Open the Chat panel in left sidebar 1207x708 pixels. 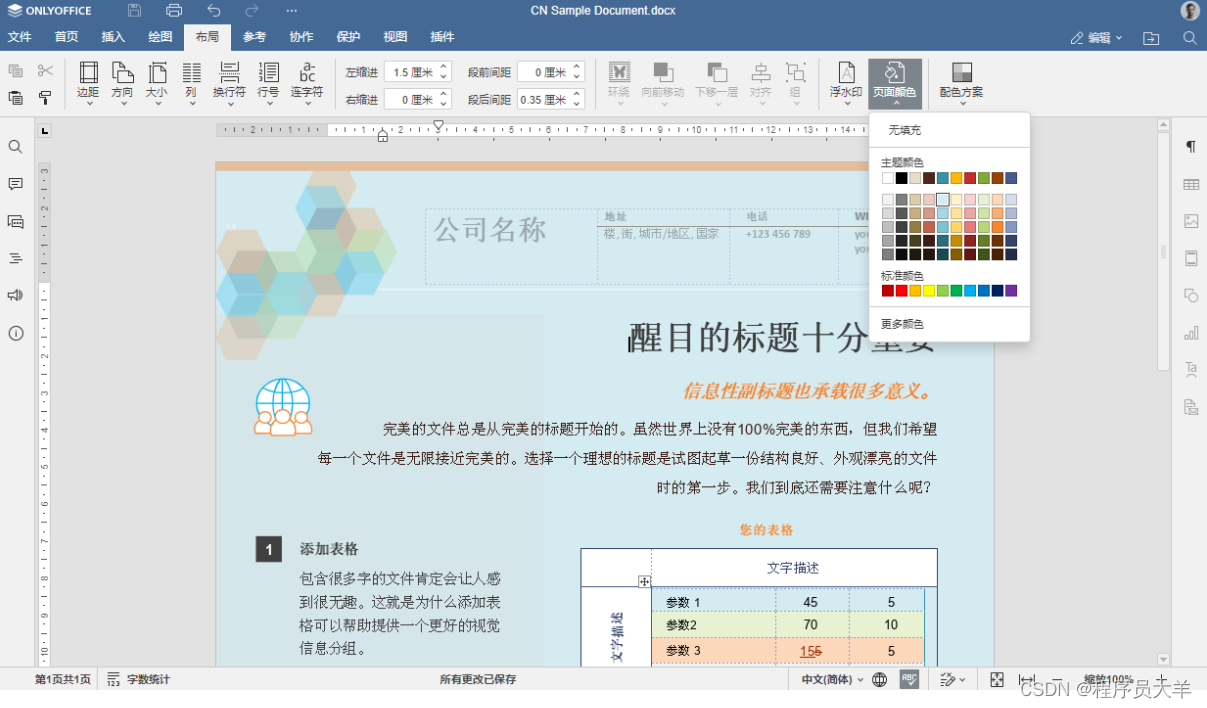tap(16, 221)
